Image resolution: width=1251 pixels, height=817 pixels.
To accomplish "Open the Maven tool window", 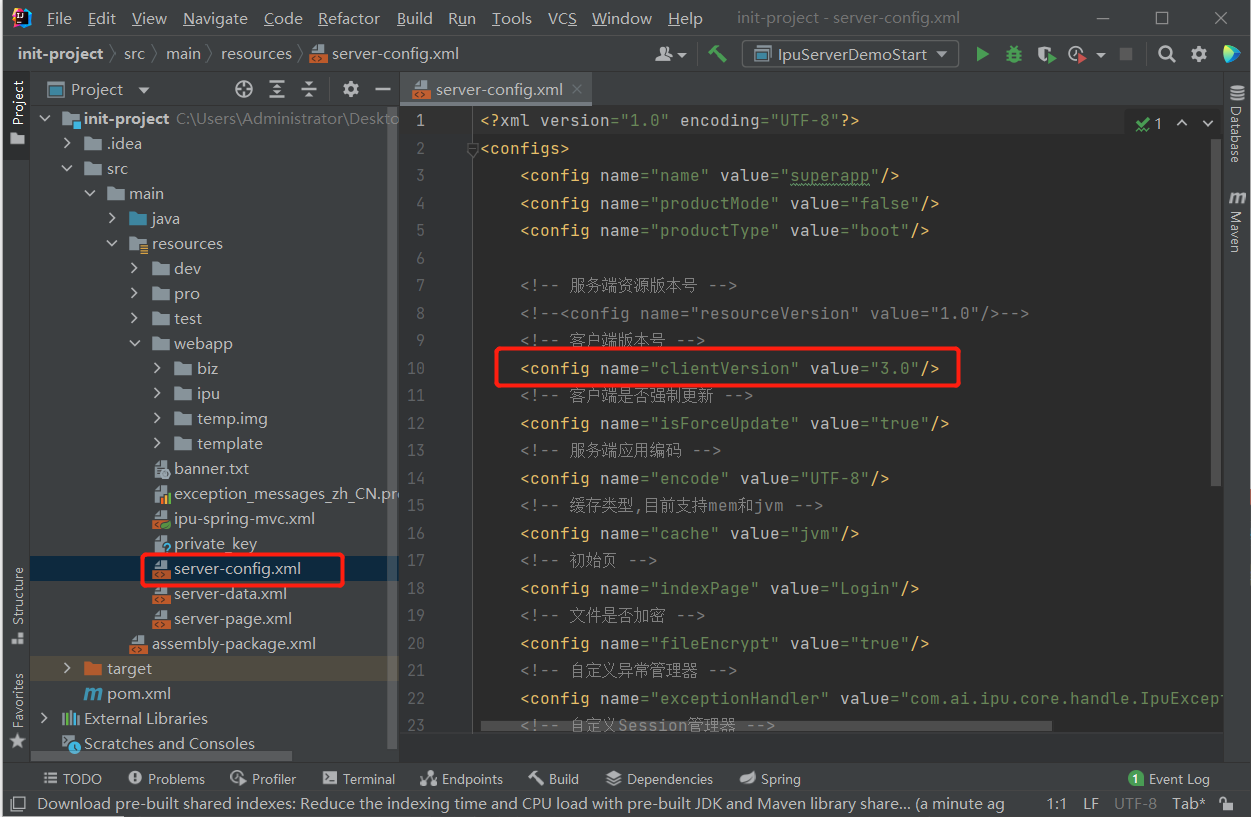I will coord(1237,220).
